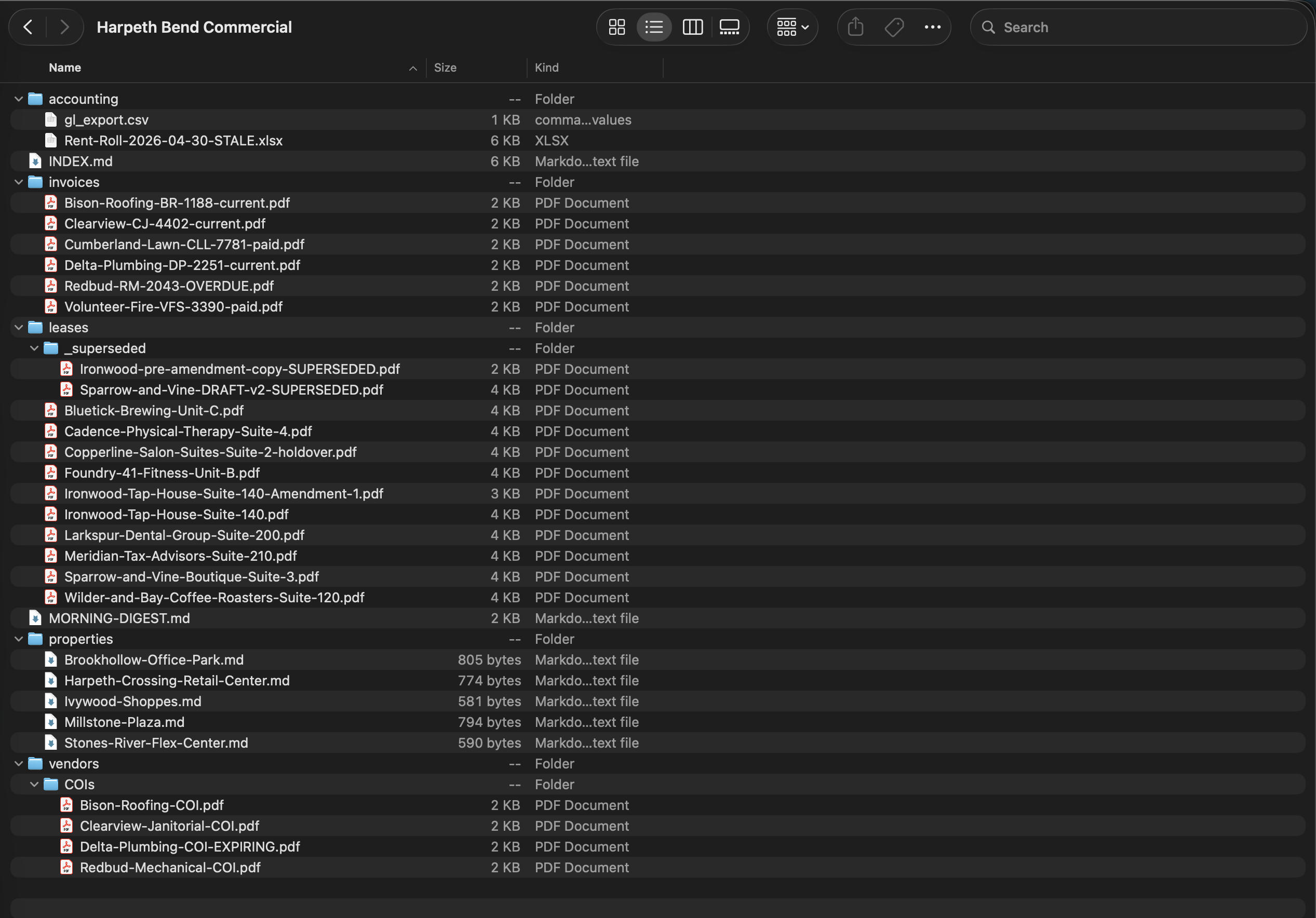Click the Delta-Plumbing-COI-EXPIRING.pdf PDF icon
This screenshot has width=1316, height=918.
coord(66,847)
